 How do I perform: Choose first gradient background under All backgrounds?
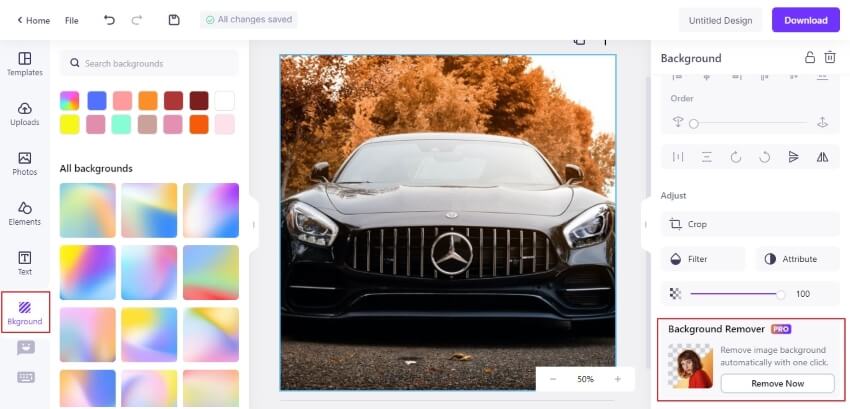88,210
